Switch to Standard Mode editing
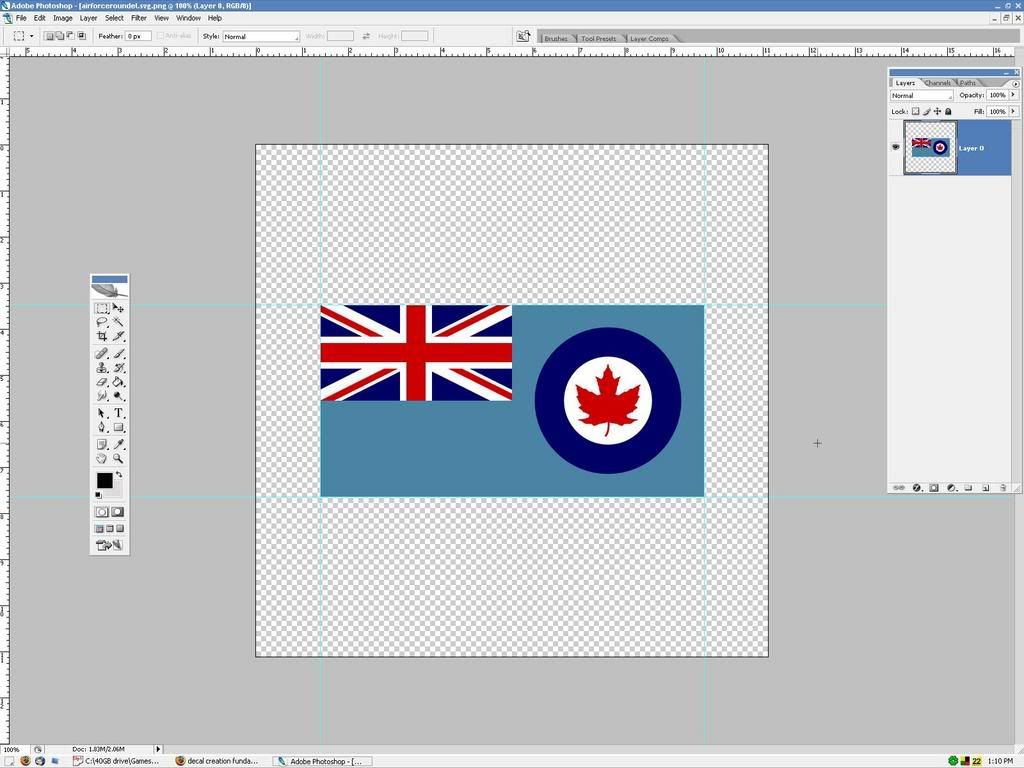 (102, 512)
